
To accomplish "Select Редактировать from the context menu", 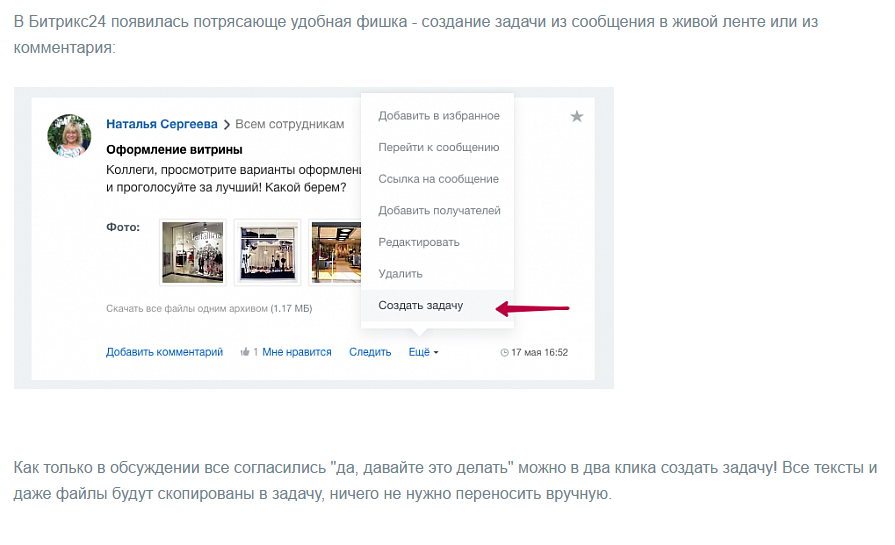I will pos(418,242).
